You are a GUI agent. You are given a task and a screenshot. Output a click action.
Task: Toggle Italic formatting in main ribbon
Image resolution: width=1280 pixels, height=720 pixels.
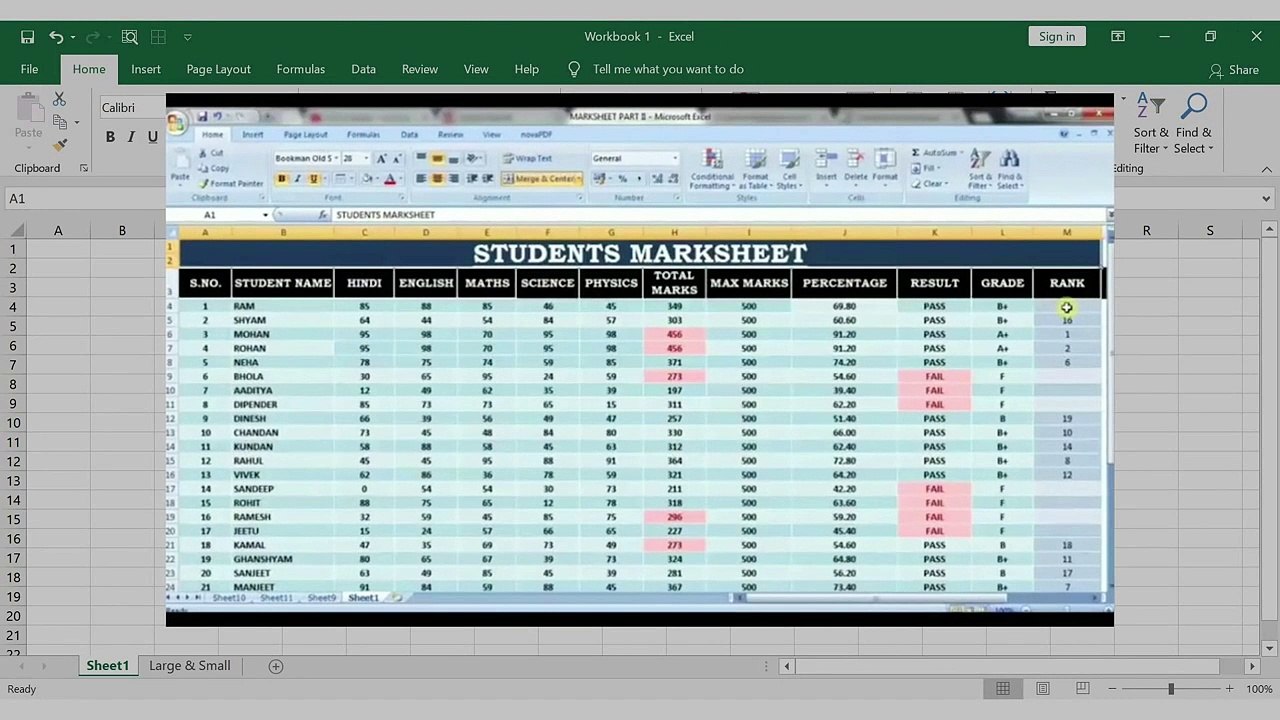point(131,137)
